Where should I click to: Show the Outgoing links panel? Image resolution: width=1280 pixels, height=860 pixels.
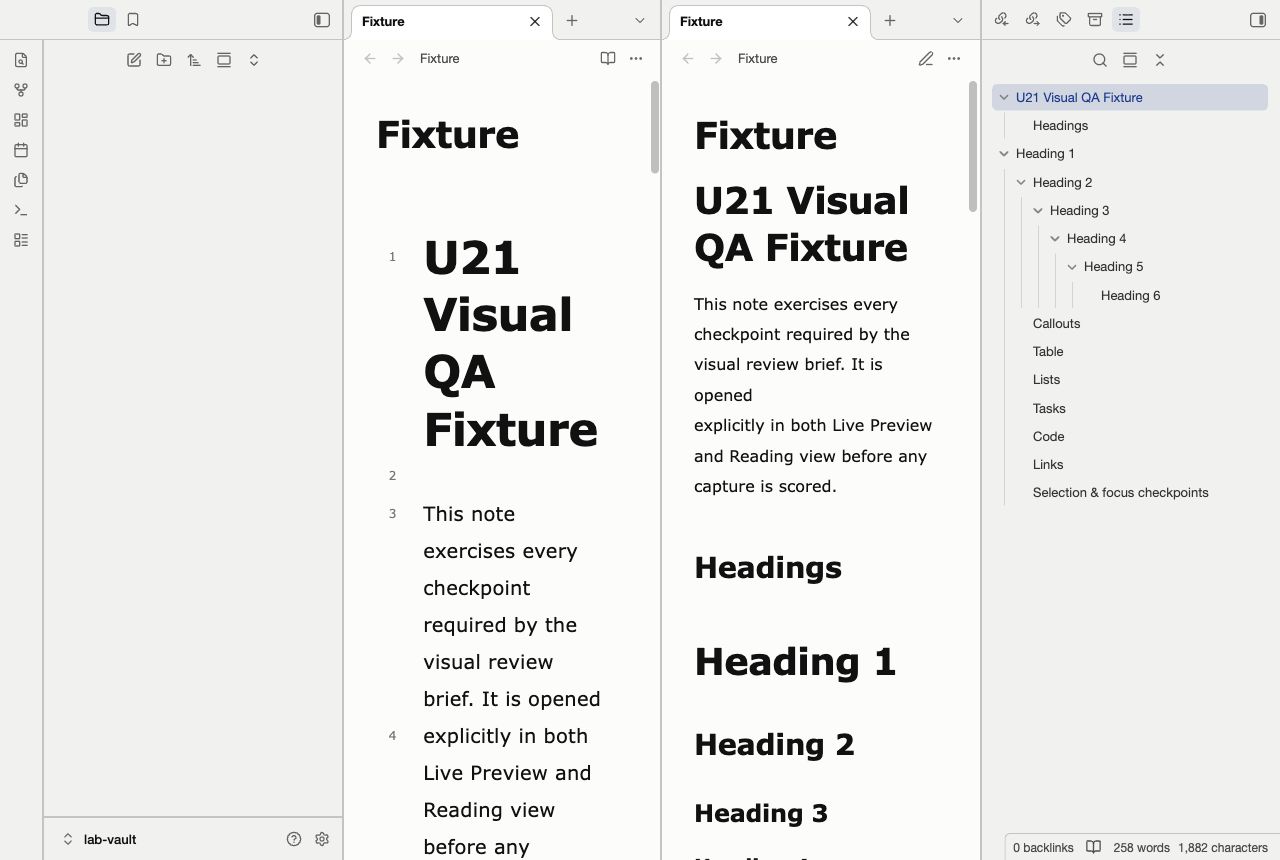click(1033, 19)
